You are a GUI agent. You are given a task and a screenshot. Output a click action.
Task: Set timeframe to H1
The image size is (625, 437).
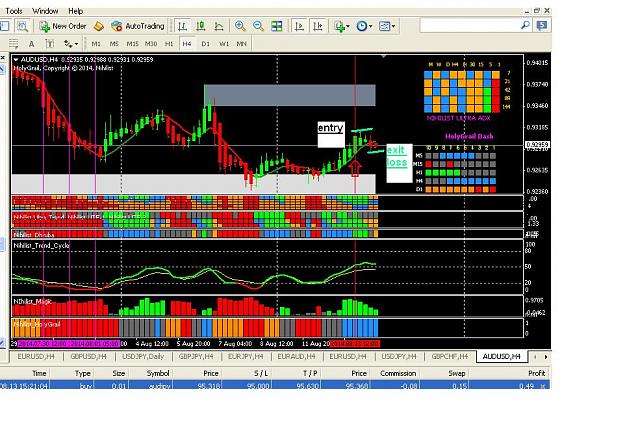point(169,44)
